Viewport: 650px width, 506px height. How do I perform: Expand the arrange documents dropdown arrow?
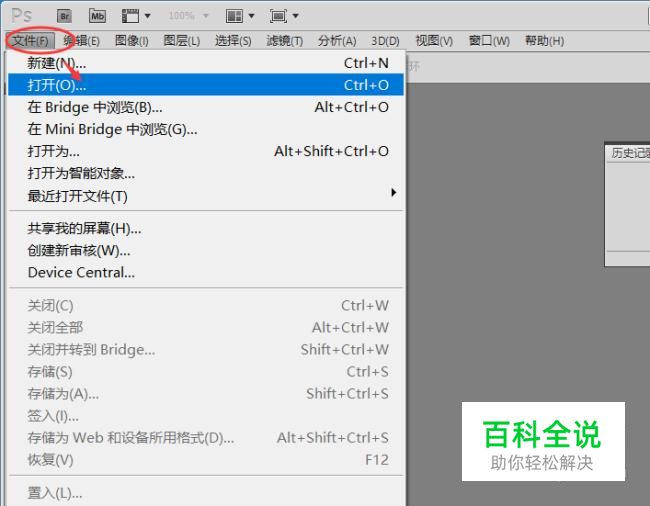tap(251, 16)
